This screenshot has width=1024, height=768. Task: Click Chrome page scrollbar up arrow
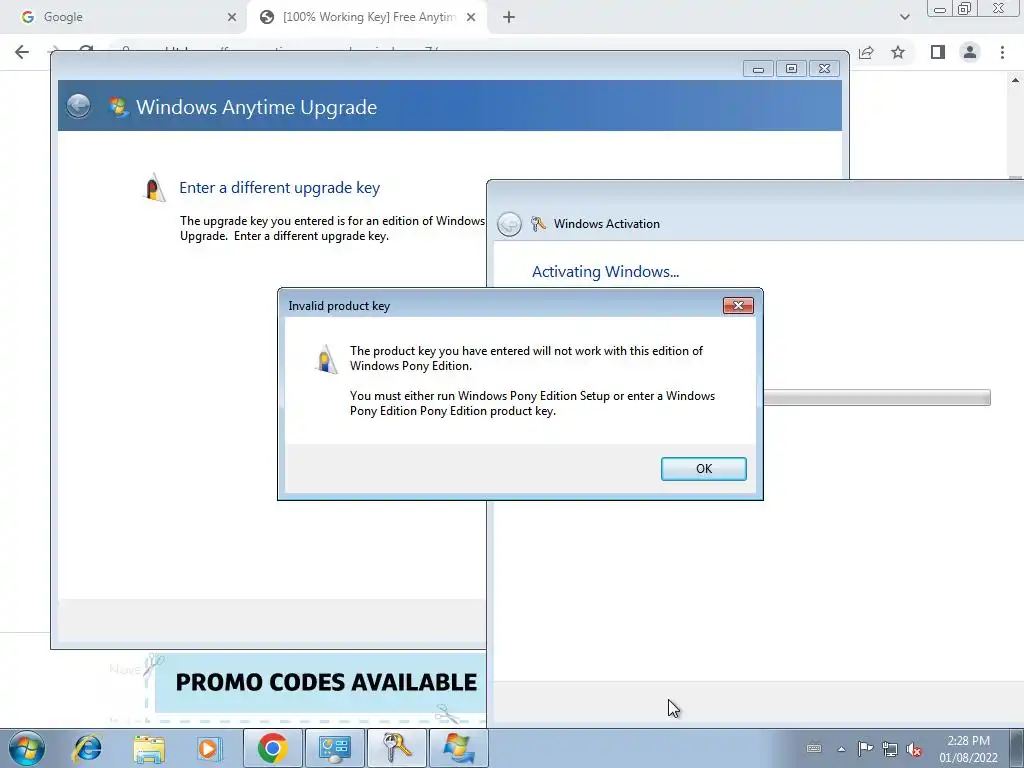[1016, 80]
